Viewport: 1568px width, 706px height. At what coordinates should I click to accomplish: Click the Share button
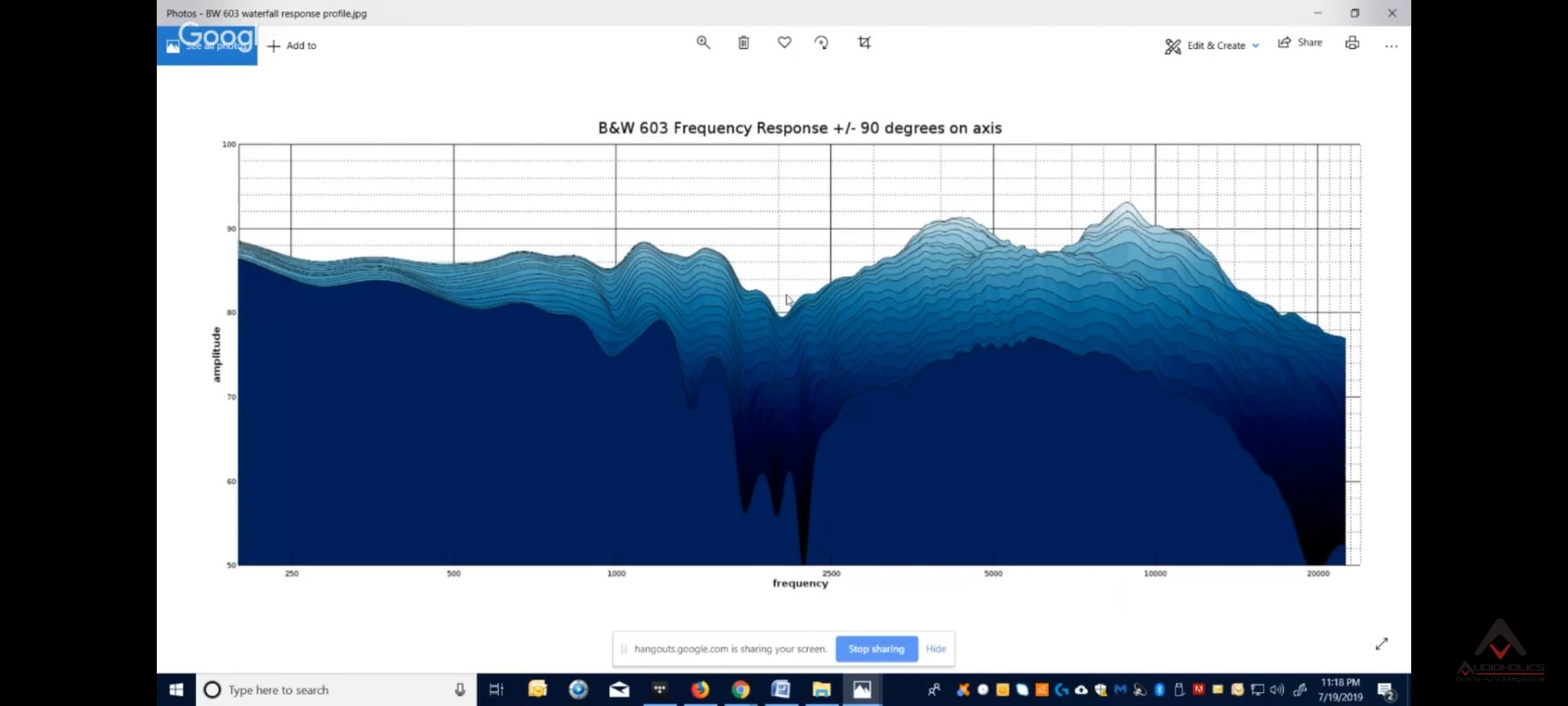click(1300, 42)
